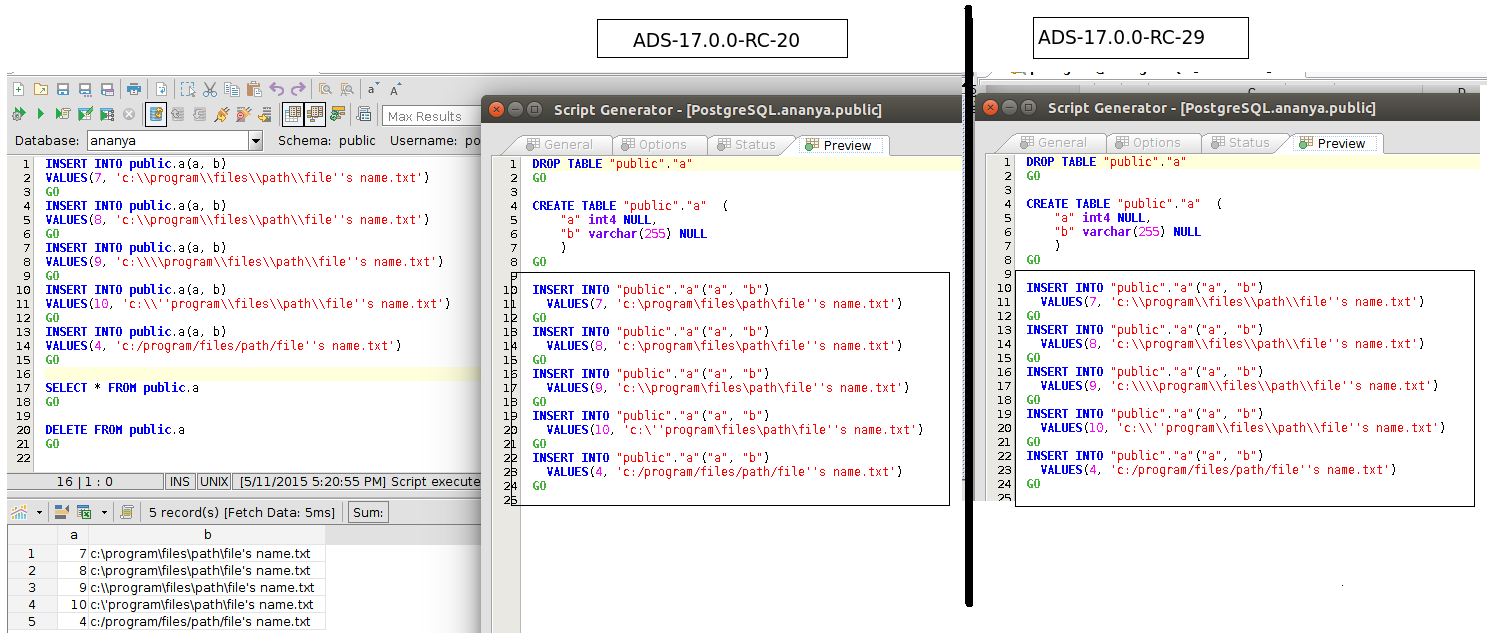Switch to General tab in RC-20 Script Generator
The image size is (1493, 633).
560,144
